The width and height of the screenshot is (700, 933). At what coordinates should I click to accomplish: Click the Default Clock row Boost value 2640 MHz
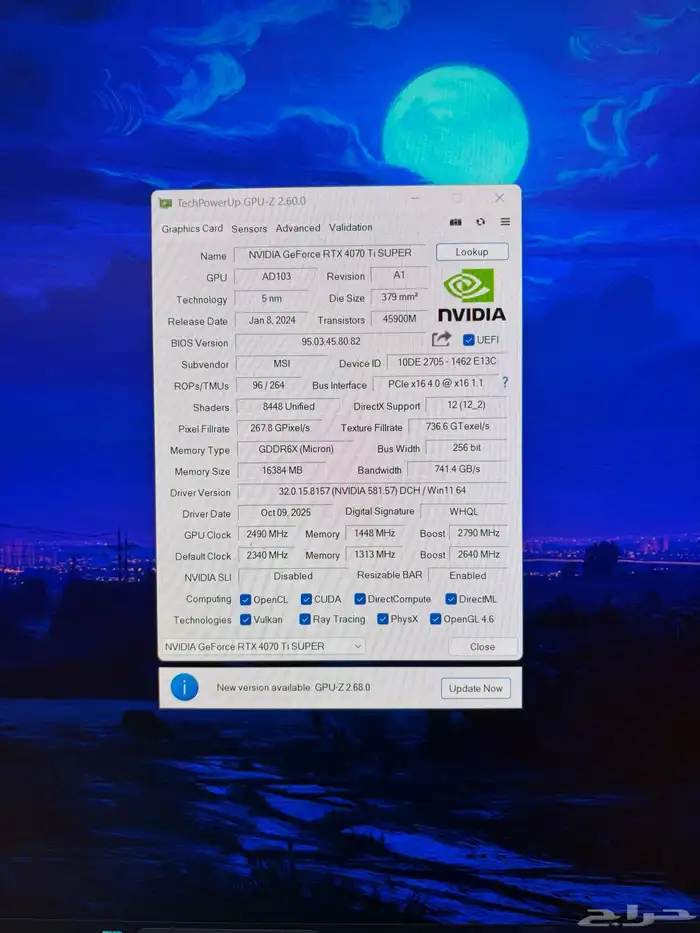pyautogui.click(x=479, y=554)
